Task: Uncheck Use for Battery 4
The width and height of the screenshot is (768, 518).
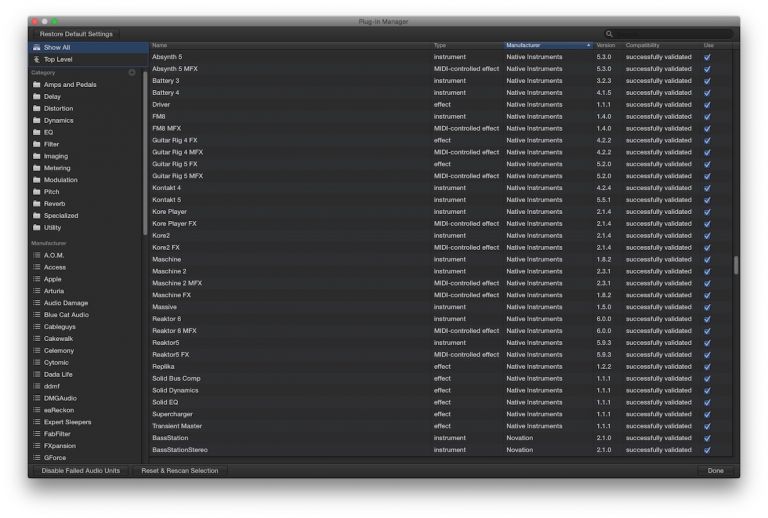Action: click(x=707, y=93)
